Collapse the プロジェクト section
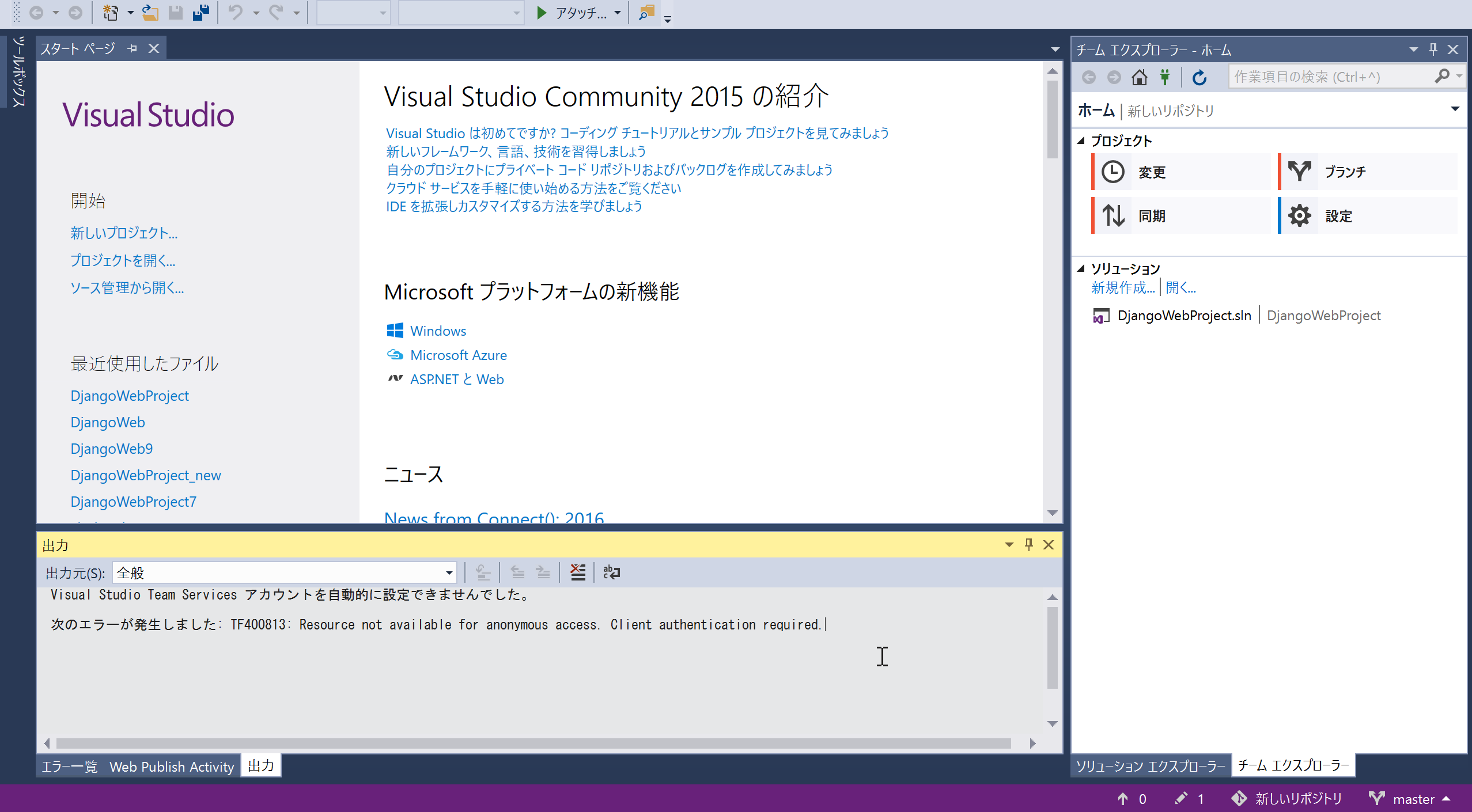The image size is (1472, 812). (x=1081, y=141)
